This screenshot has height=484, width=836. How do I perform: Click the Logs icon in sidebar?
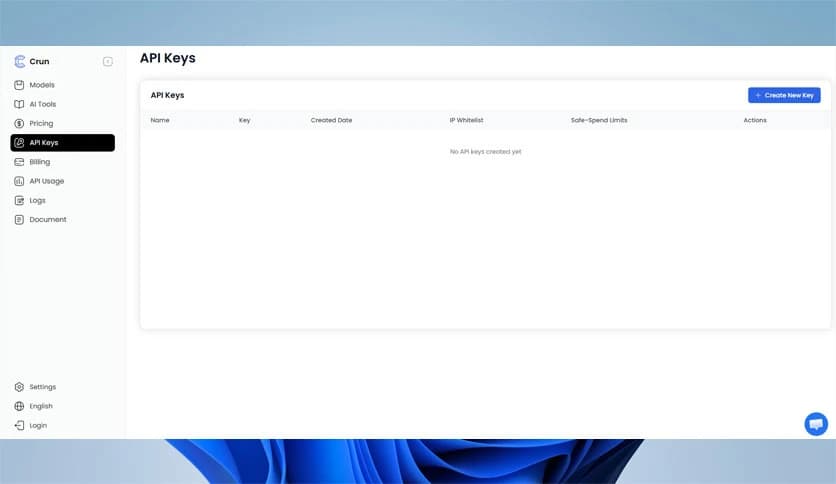[19, 200]
